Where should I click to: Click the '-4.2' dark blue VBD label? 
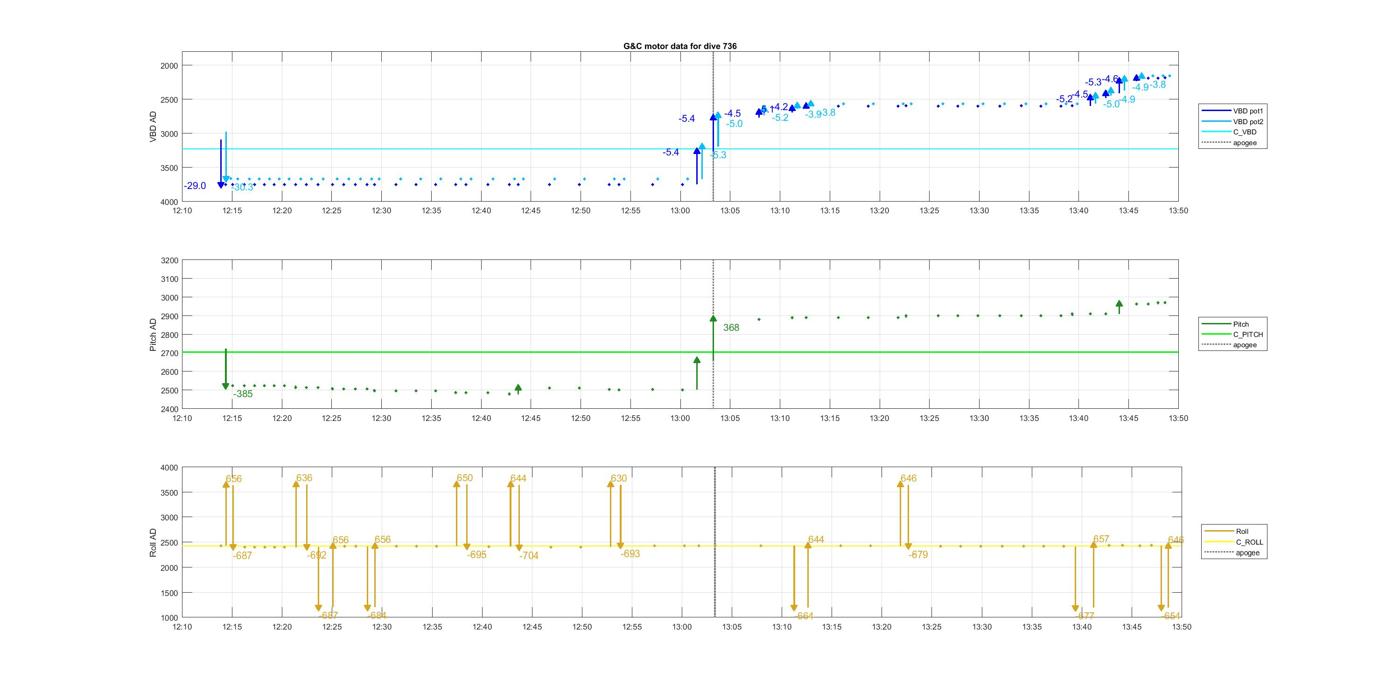pyautogui.click(x=781, y=107)
